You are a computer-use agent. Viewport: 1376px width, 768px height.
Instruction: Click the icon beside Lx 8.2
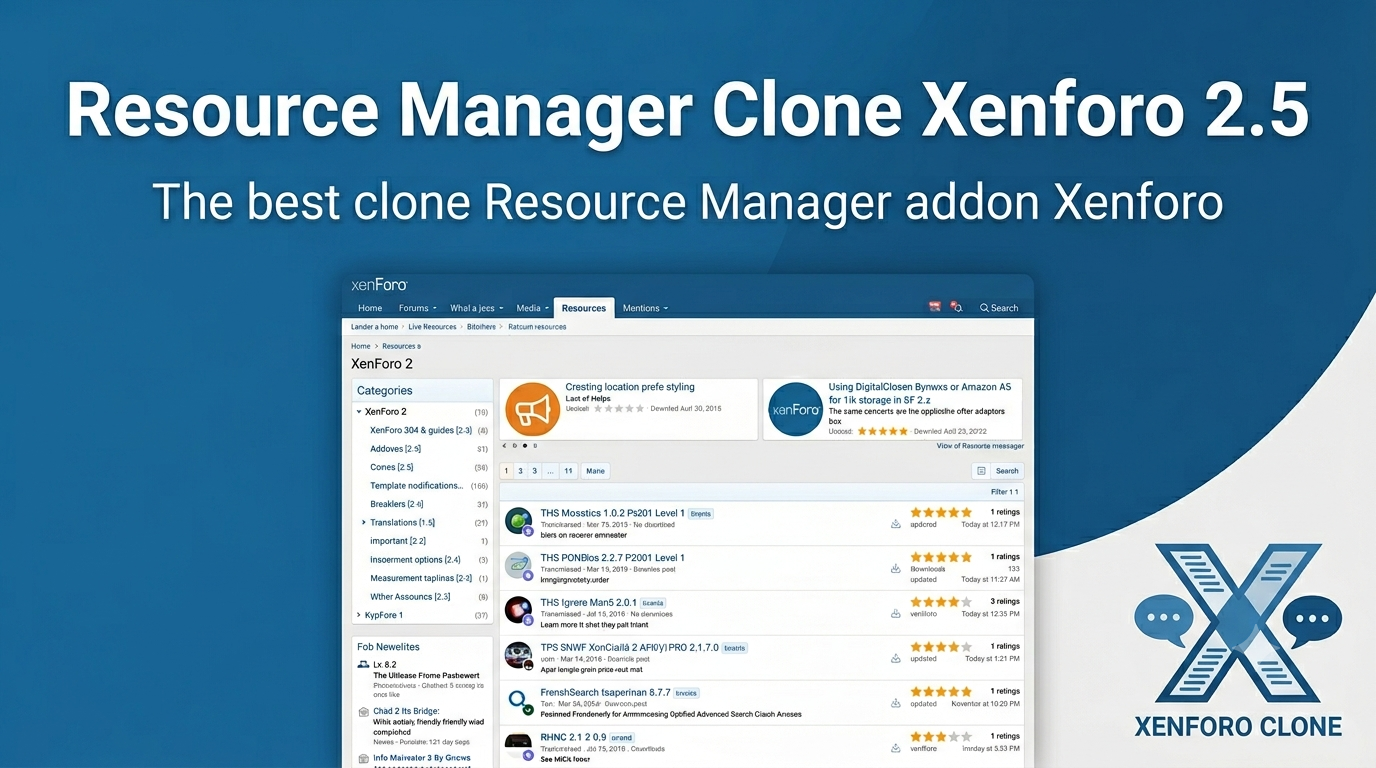click(x=363, y=664)
